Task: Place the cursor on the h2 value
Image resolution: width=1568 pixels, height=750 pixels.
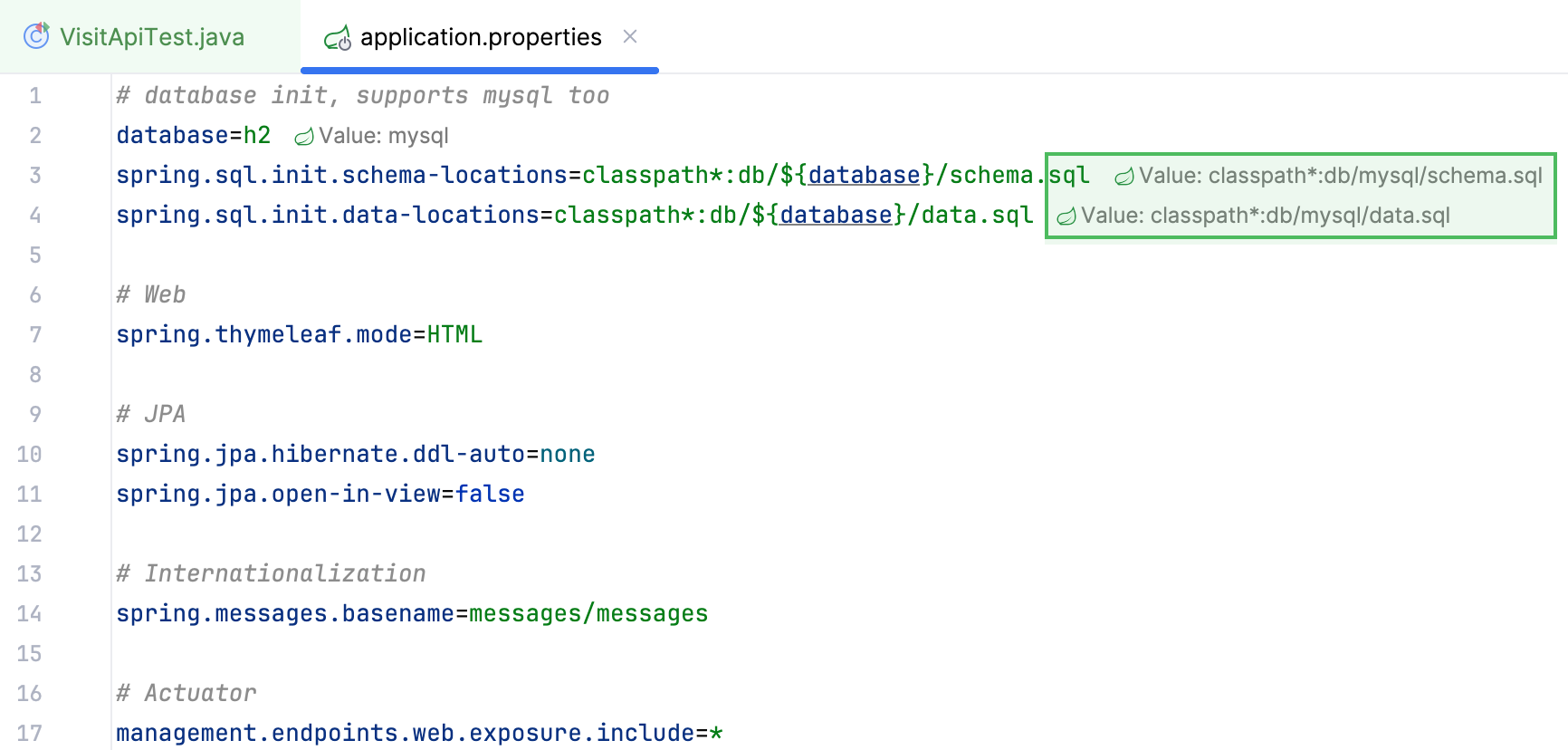Action: (x=257, y=136)
